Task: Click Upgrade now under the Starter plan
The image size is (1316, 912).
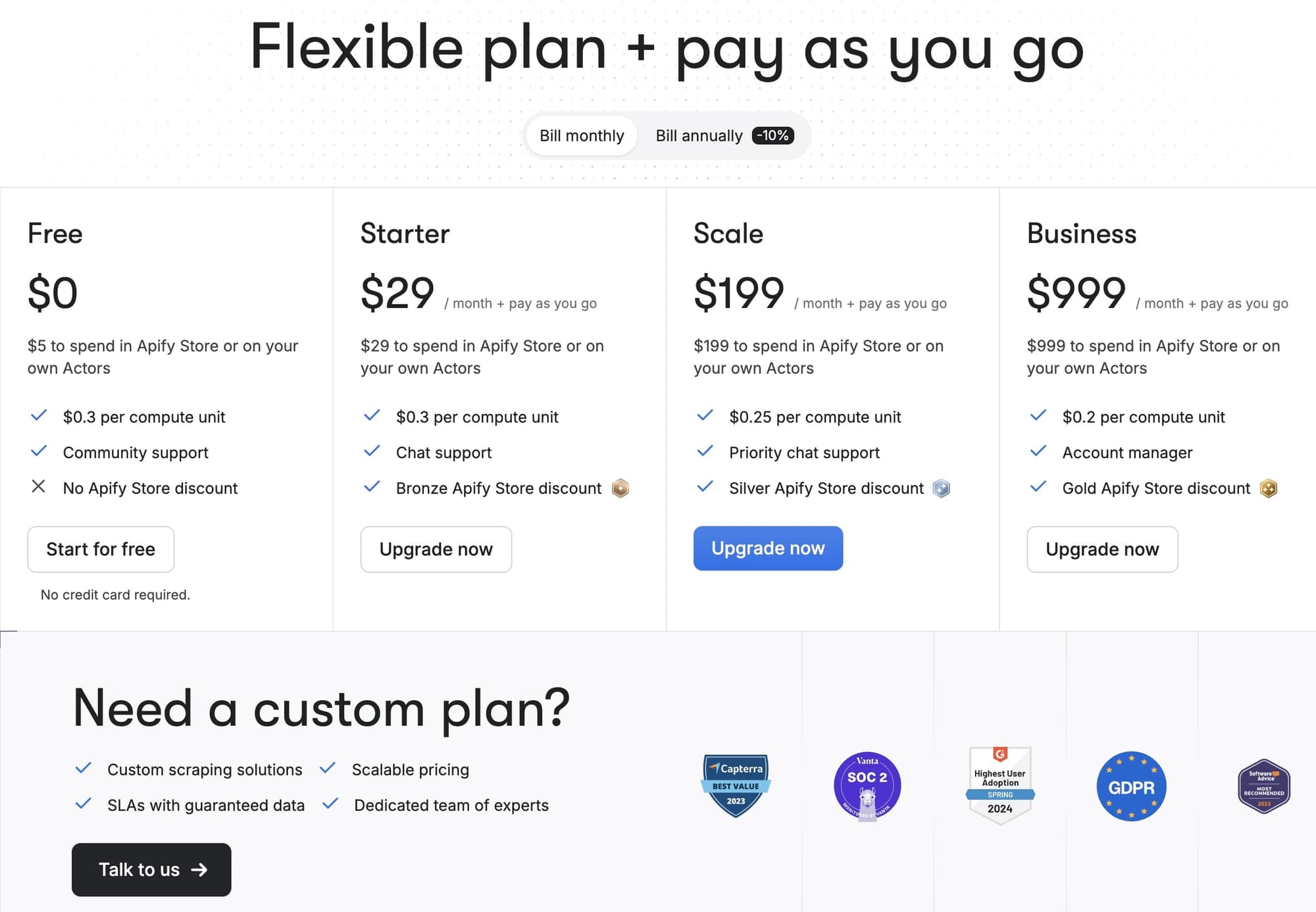Action: click(436, 549)
